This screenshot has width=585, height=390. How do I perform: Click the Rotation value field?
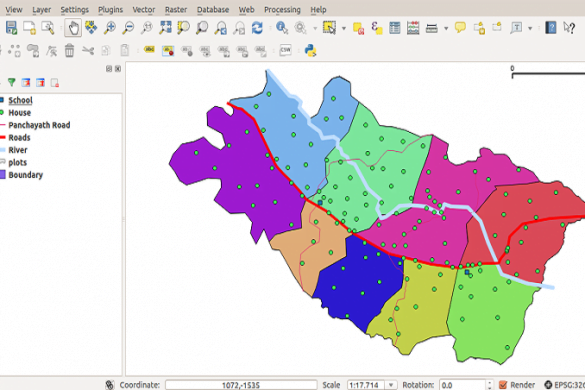462,385
